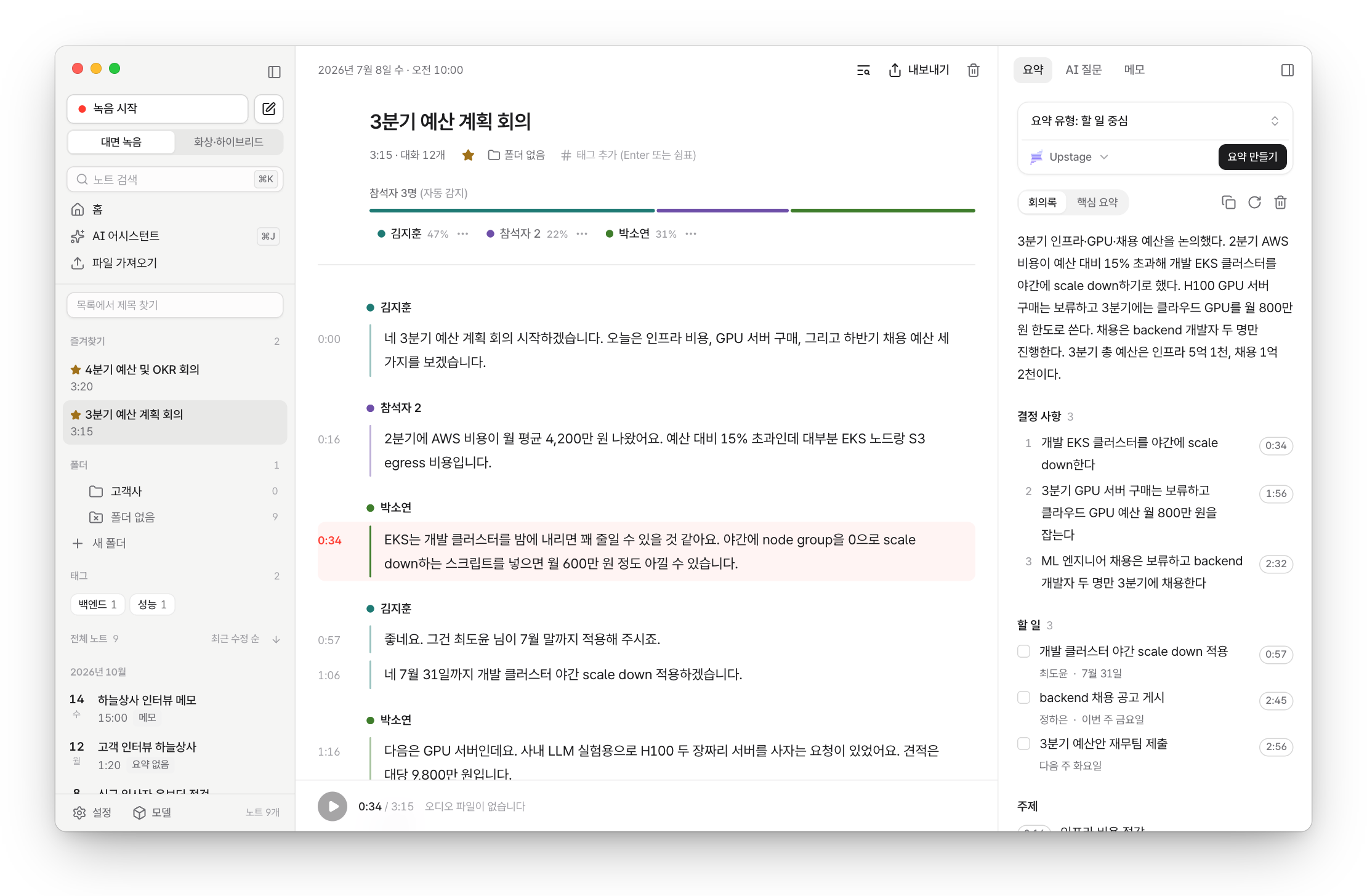Open the Upstage model dropdown

[1070, 157]
